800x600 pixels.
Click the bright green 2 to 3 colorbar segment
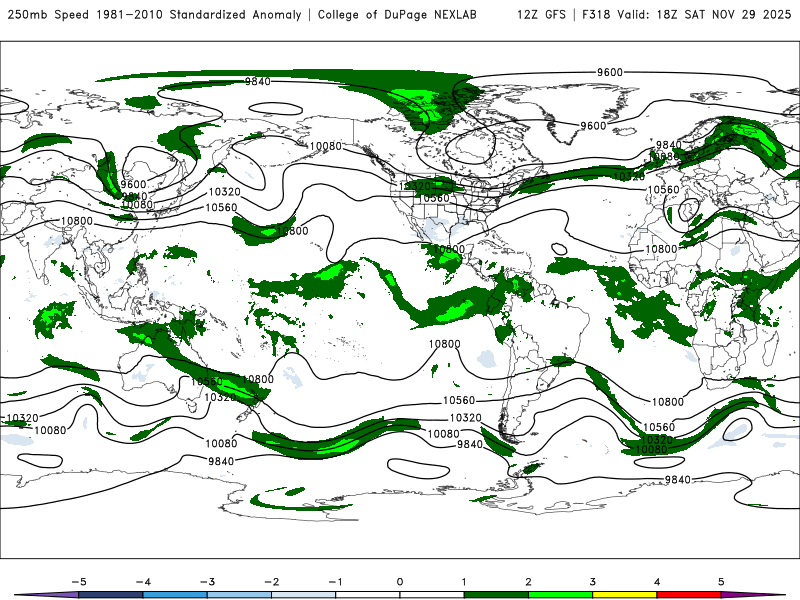[x=560, y=595]
